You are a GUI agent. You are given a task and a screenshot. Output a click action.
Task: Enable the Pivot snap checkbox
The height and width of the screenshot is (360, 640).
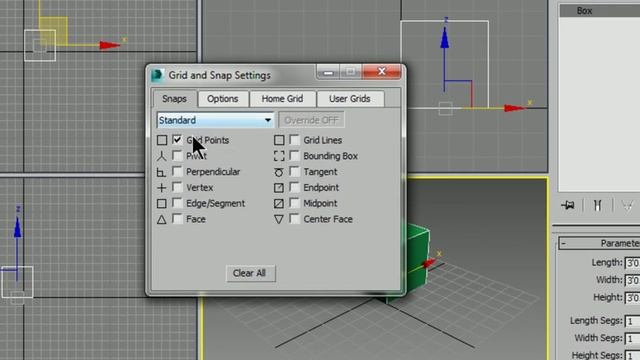pos(177,156)
